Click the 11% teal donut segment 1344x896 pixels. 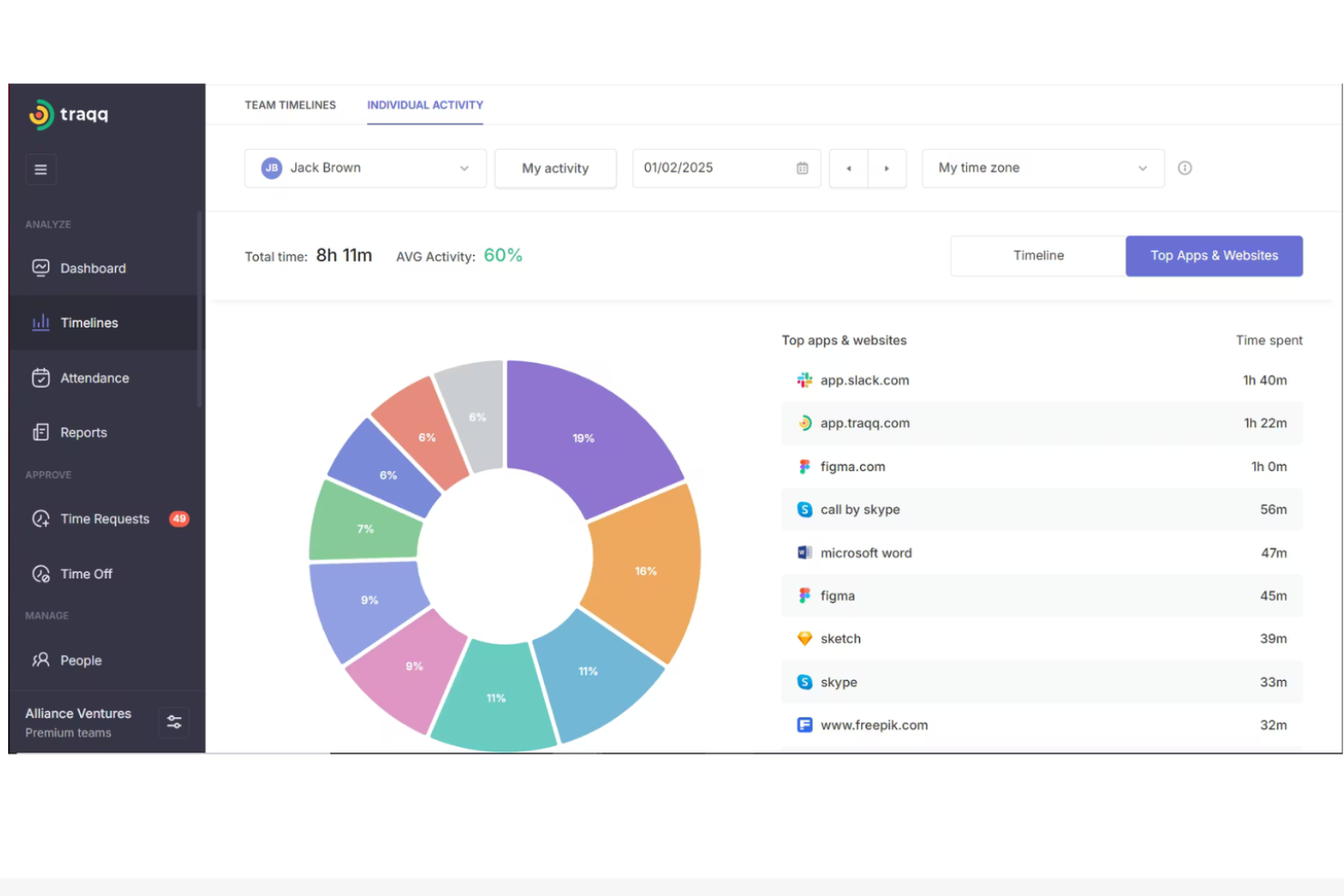[x=495, y=698]
